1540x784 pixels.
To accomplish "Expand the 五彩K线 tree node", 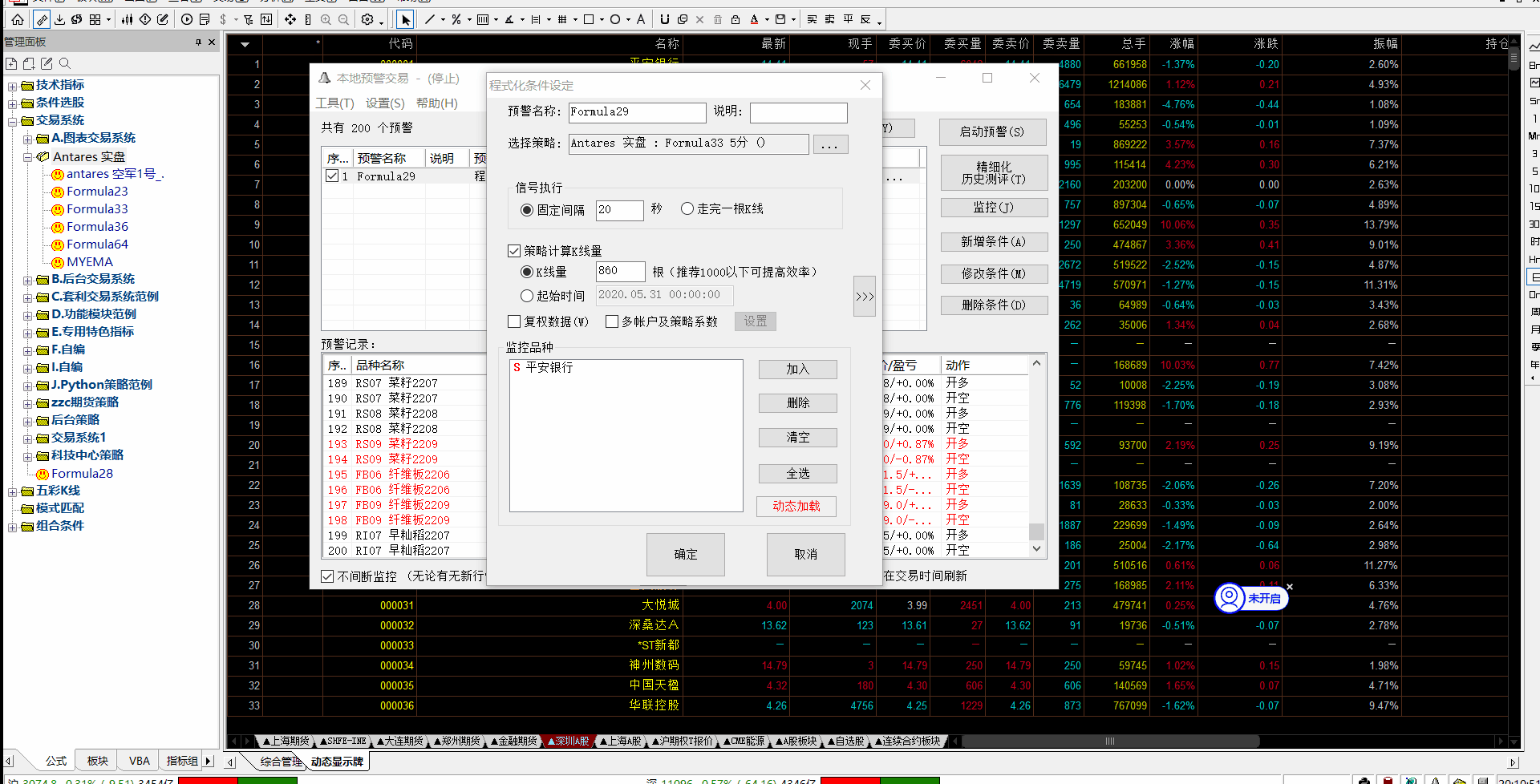I will (12, 492).
